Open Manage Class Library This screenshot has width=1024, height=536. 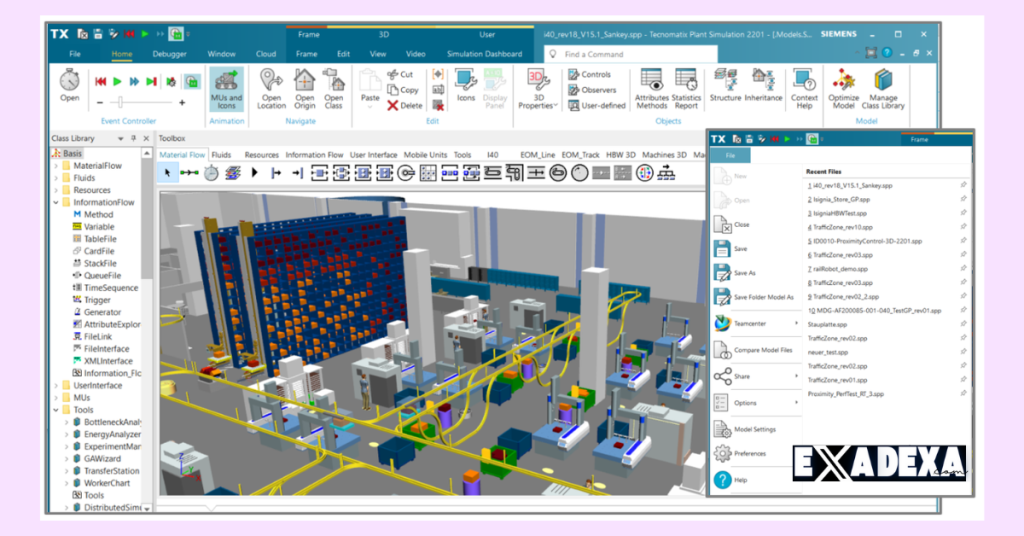click(x=883, y=88)
